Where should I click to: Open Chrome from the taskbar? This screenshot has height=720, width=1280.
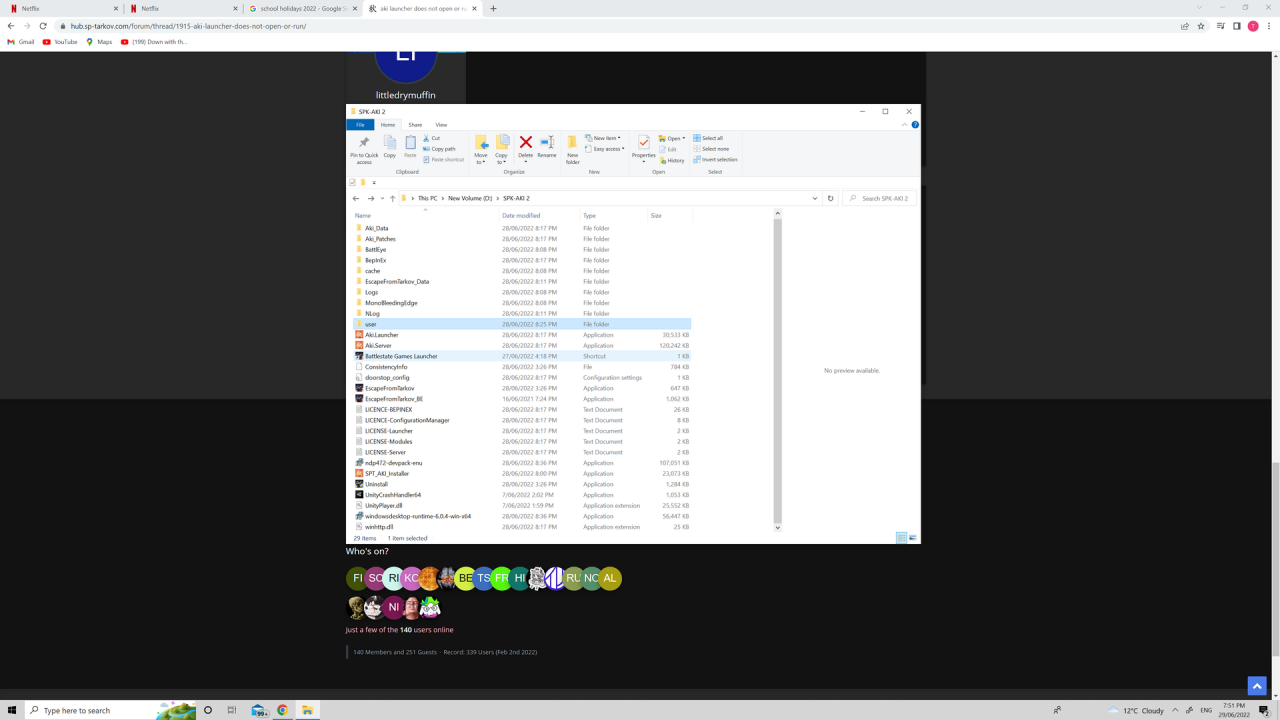coord(283,710)
